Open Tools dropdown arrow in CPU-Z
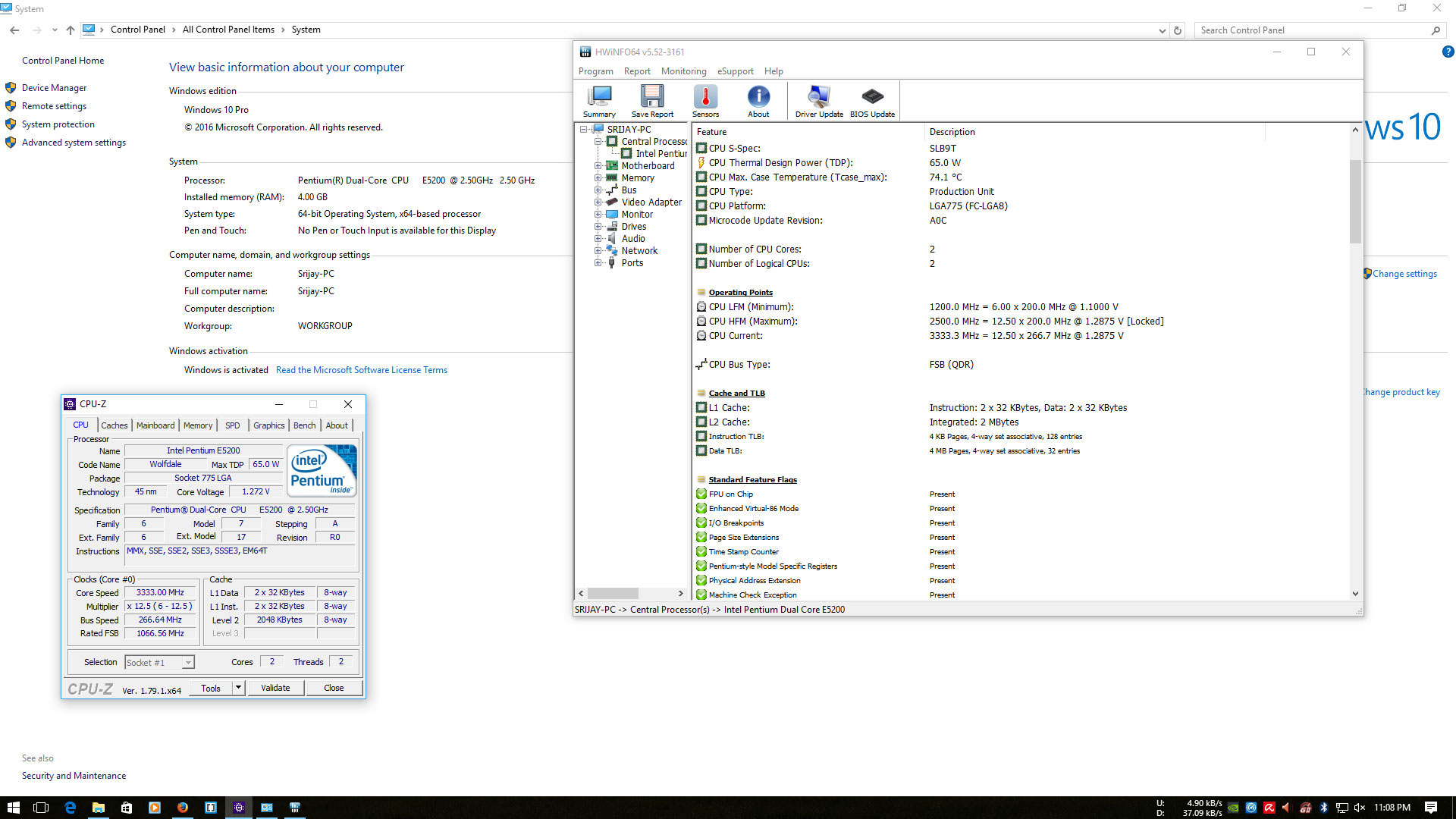This screenshot has width=1456, height=819. [238, 688]
